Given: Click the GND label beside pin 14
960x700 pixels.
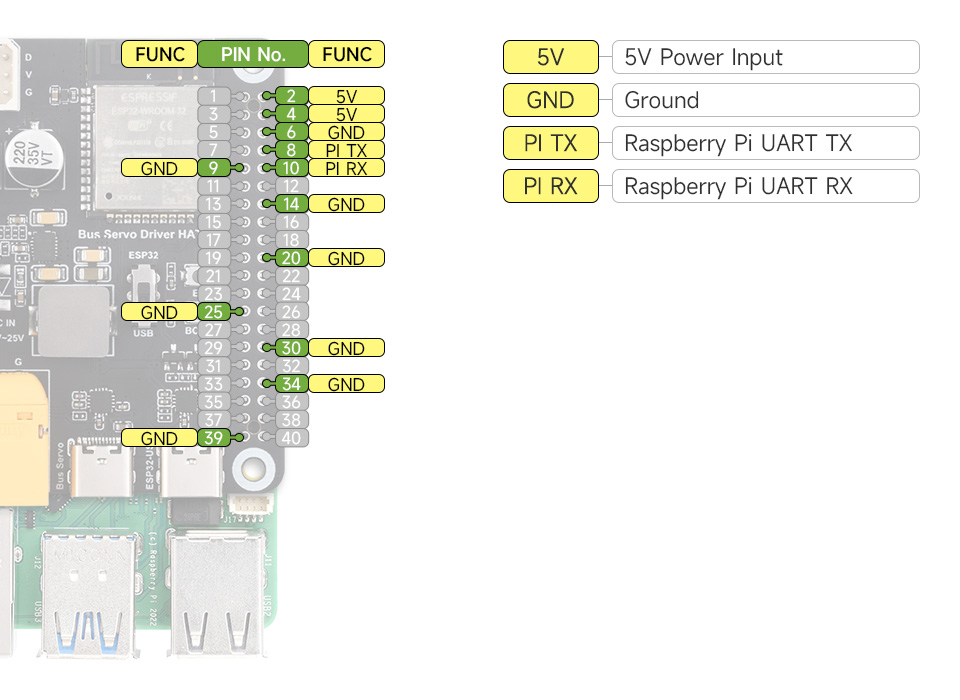Looking at the screenshot, I should point(347,204).
